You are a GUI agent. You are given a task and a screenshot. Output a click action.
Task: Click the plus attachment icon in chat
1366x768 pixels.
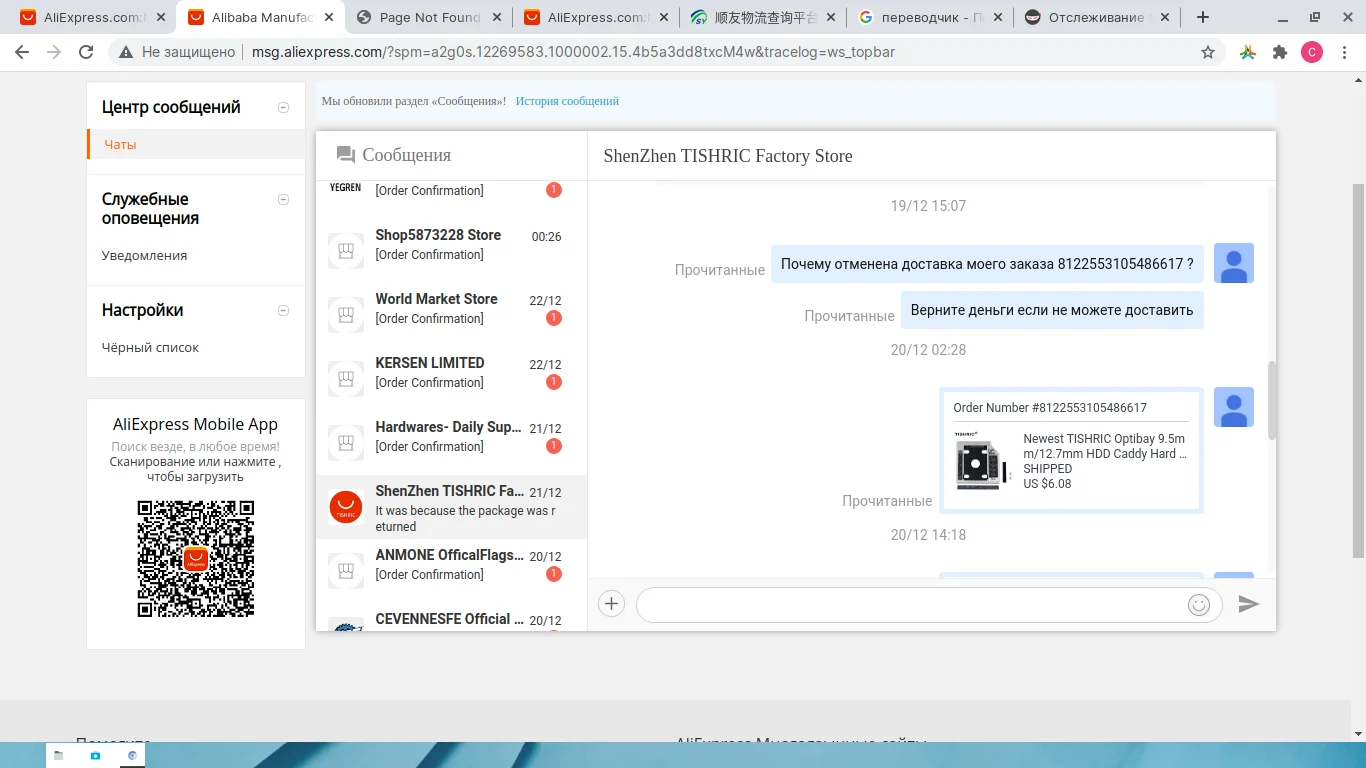click(x=611, y=603)
